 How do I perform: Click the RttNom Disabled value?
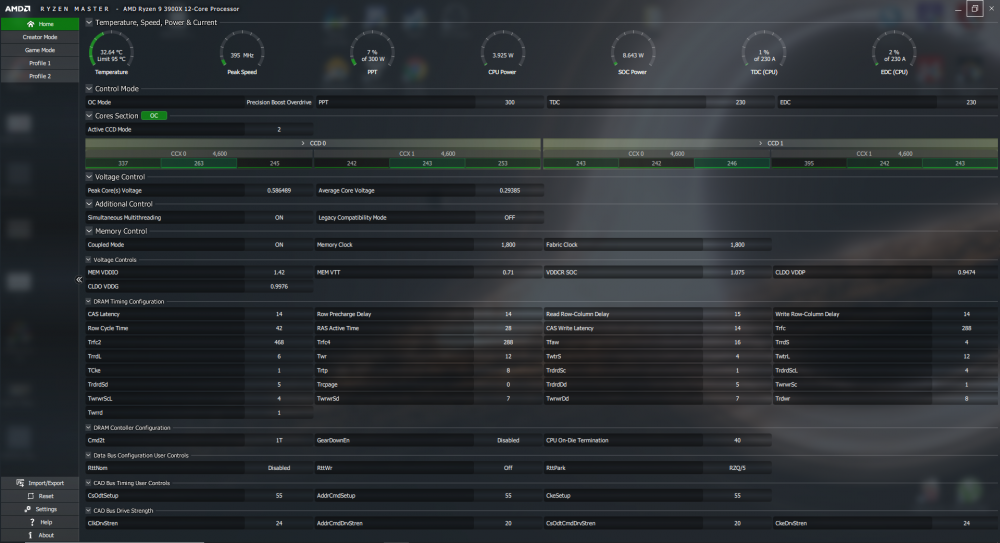(279, 468)
